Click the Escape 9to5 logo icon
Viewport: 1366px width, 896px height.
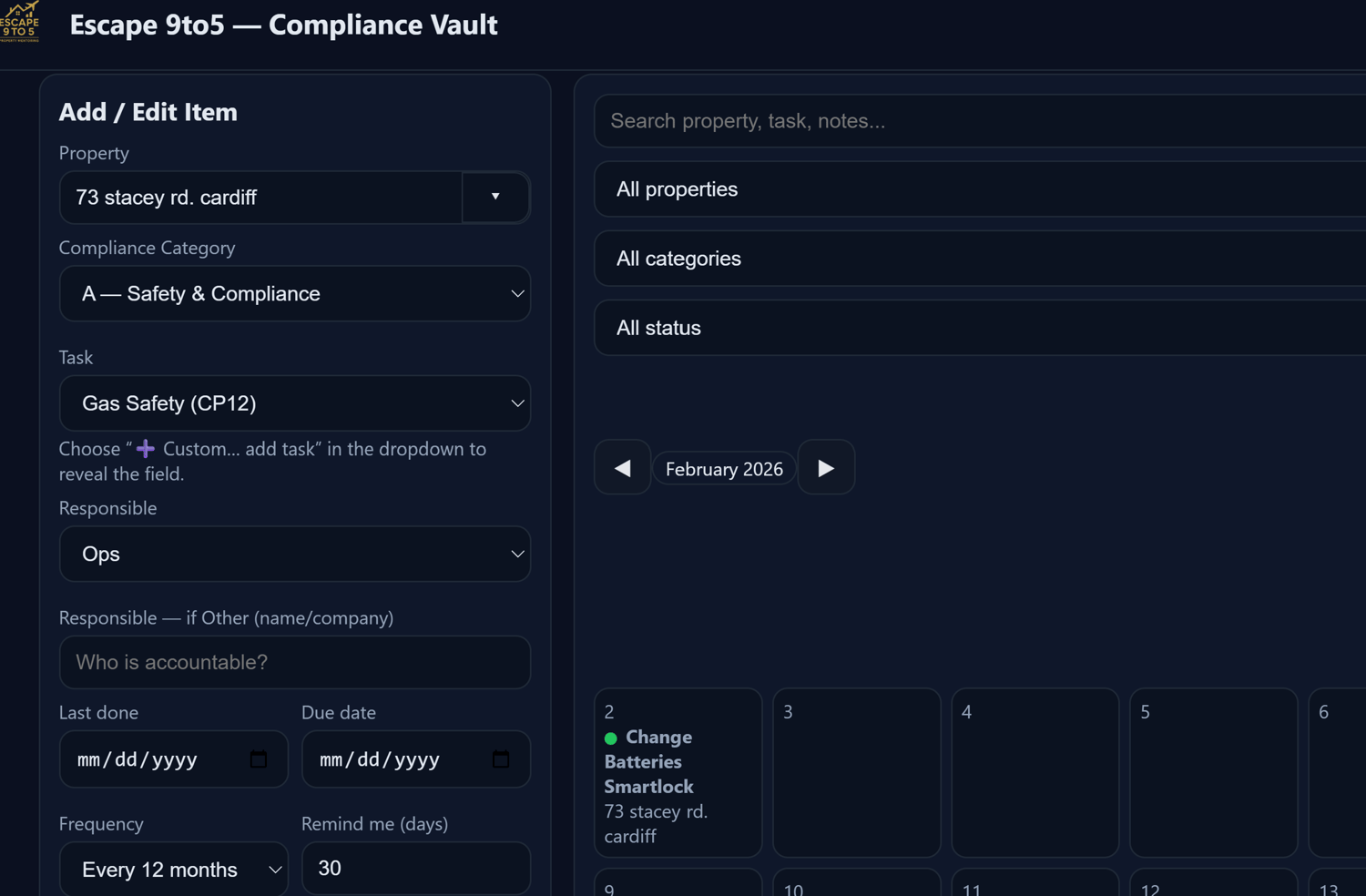pyautogui.click(x=20, y=22)
